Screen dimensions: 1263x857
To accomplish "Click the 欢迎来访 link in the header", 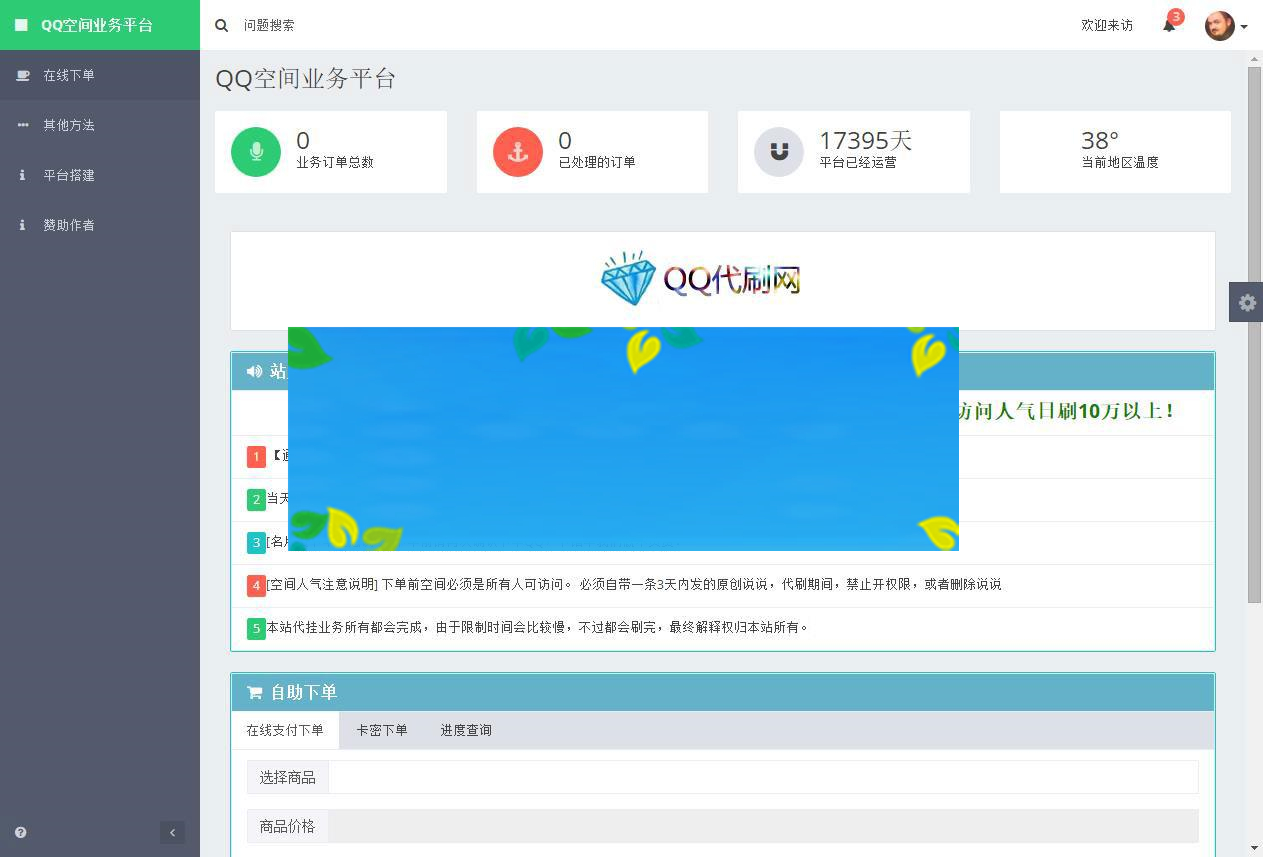I will click(1106, 26).
